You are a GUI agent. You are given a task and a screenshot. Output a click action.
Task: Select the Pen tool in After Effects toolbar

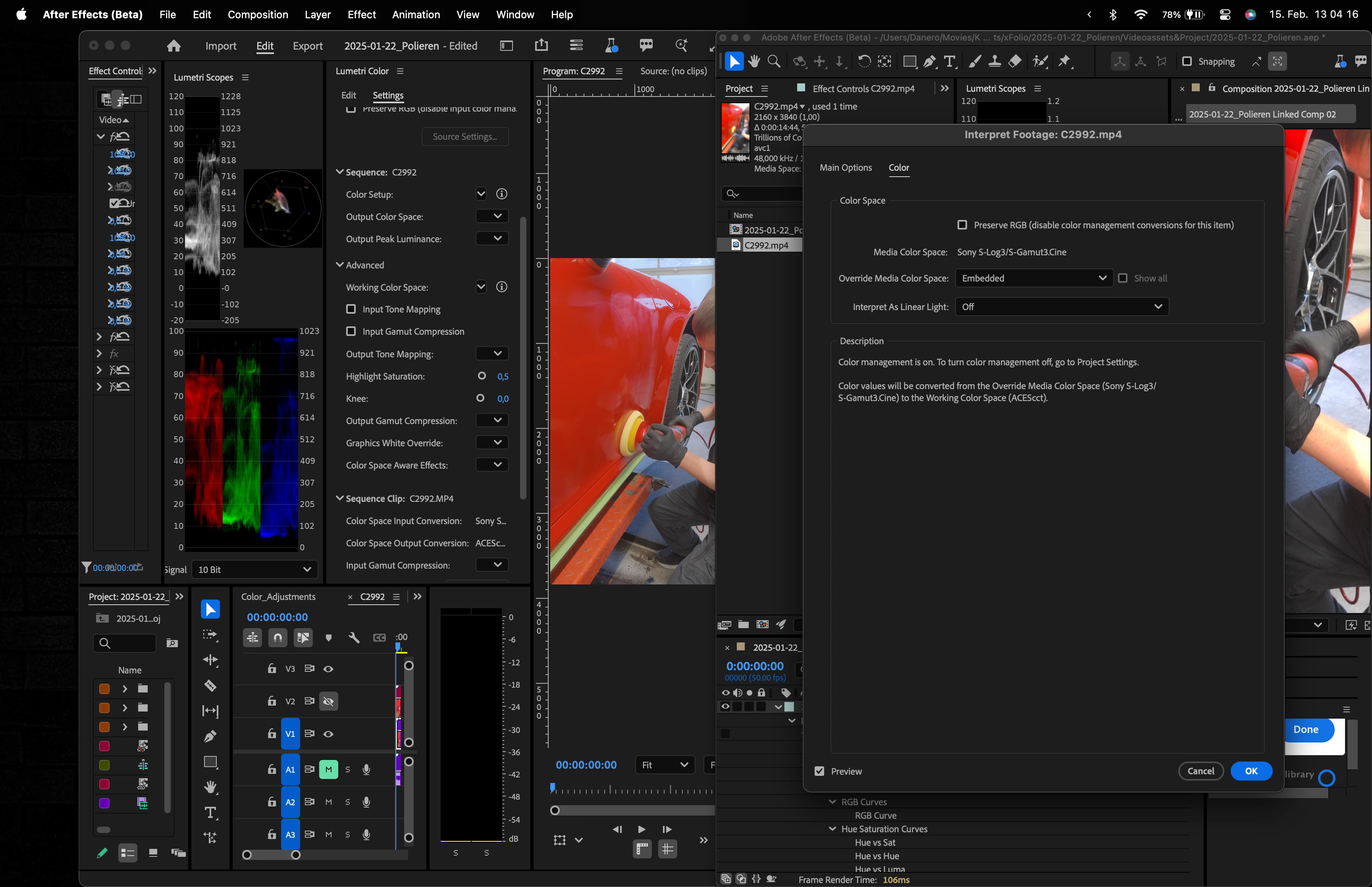929,61
